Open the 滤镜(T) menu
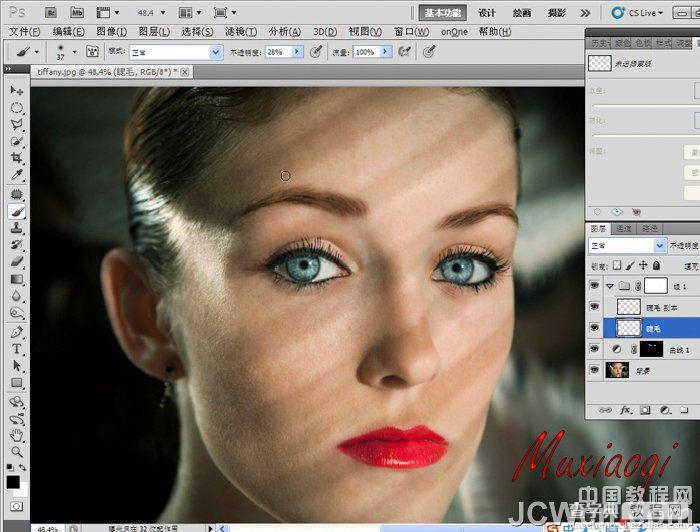Image resolution: width=700 pixels, height=532 pixels. (241, 32)
